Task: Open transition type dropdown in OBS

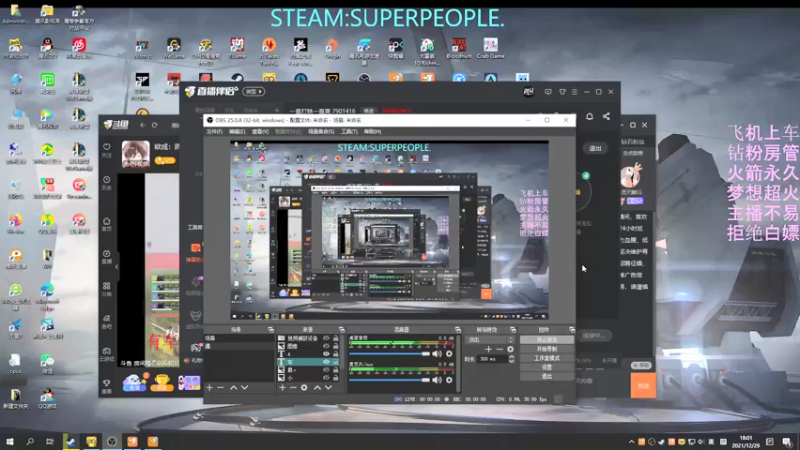Action: point(490,339)
